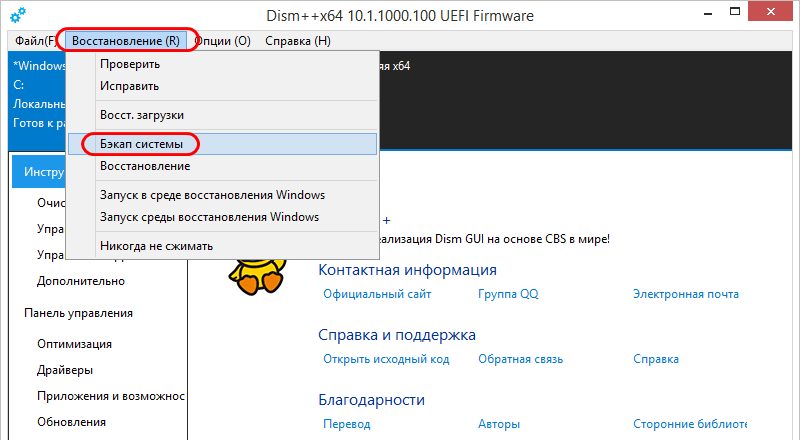Open Оптимизация in the sidebar

(x=74, y=345)
